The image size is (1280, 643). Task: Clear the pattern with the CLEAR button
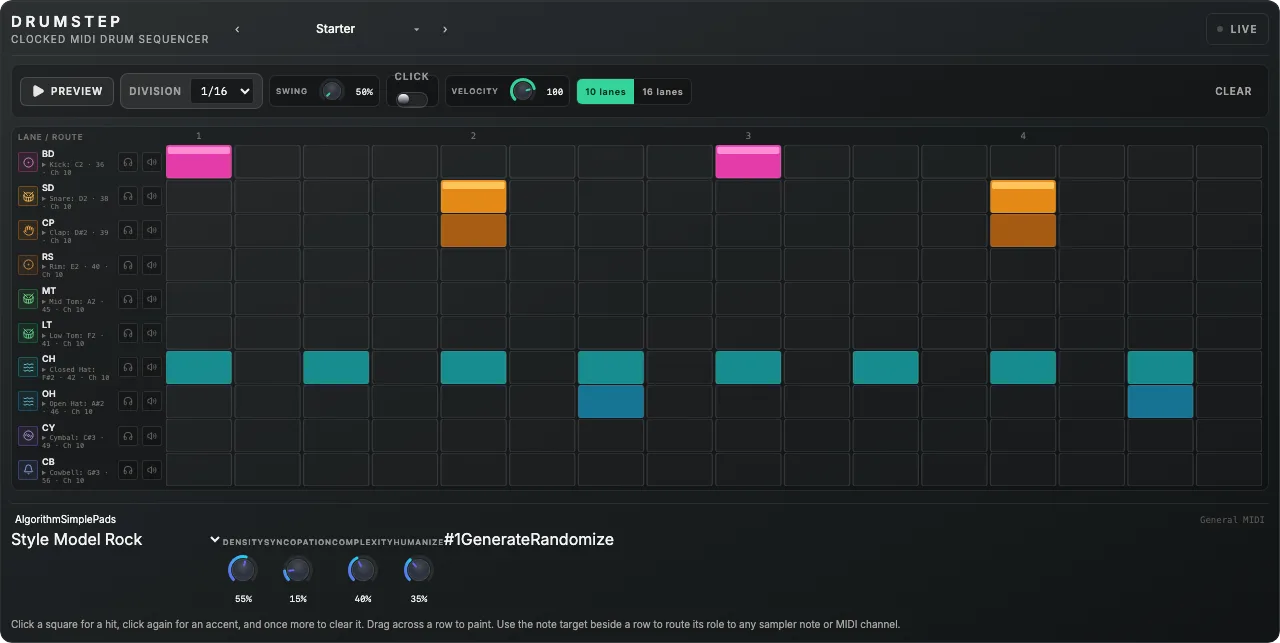[1233, 91]
